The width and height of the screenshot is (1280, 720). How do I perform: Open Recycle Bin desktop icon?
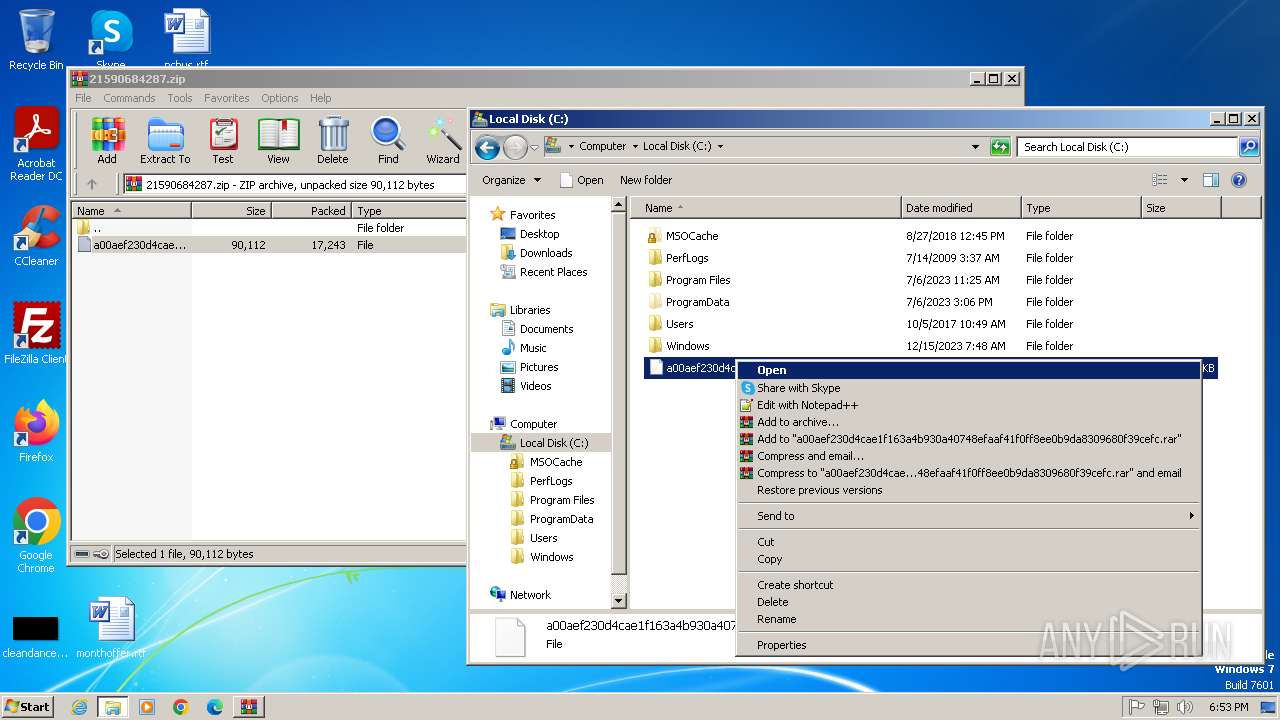pos(36,40)
